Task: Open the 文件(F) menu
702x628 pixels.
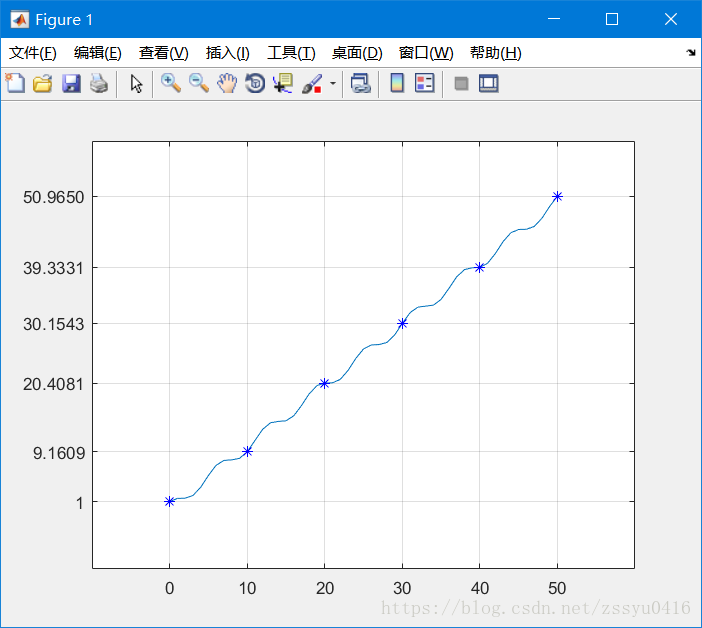Action: [x=33, y=53]
